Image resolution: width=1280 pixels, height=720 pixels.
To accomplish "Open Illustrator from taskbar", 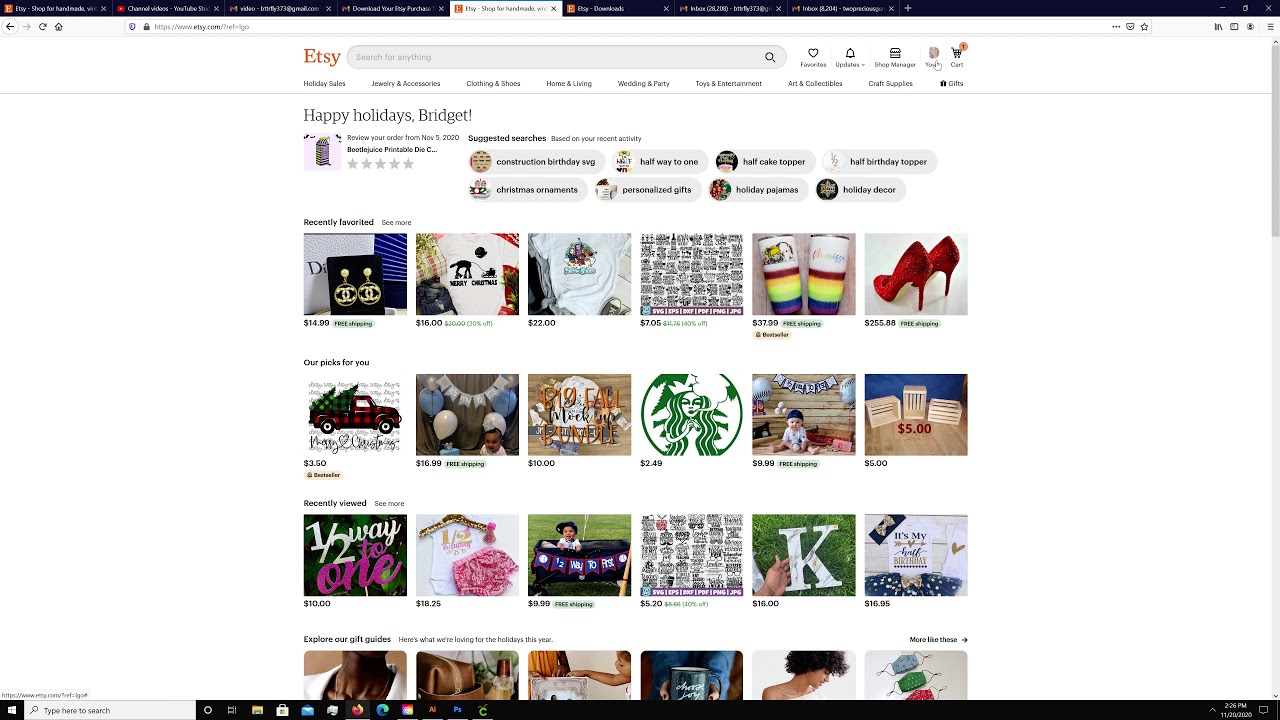I will click(432, 710).
